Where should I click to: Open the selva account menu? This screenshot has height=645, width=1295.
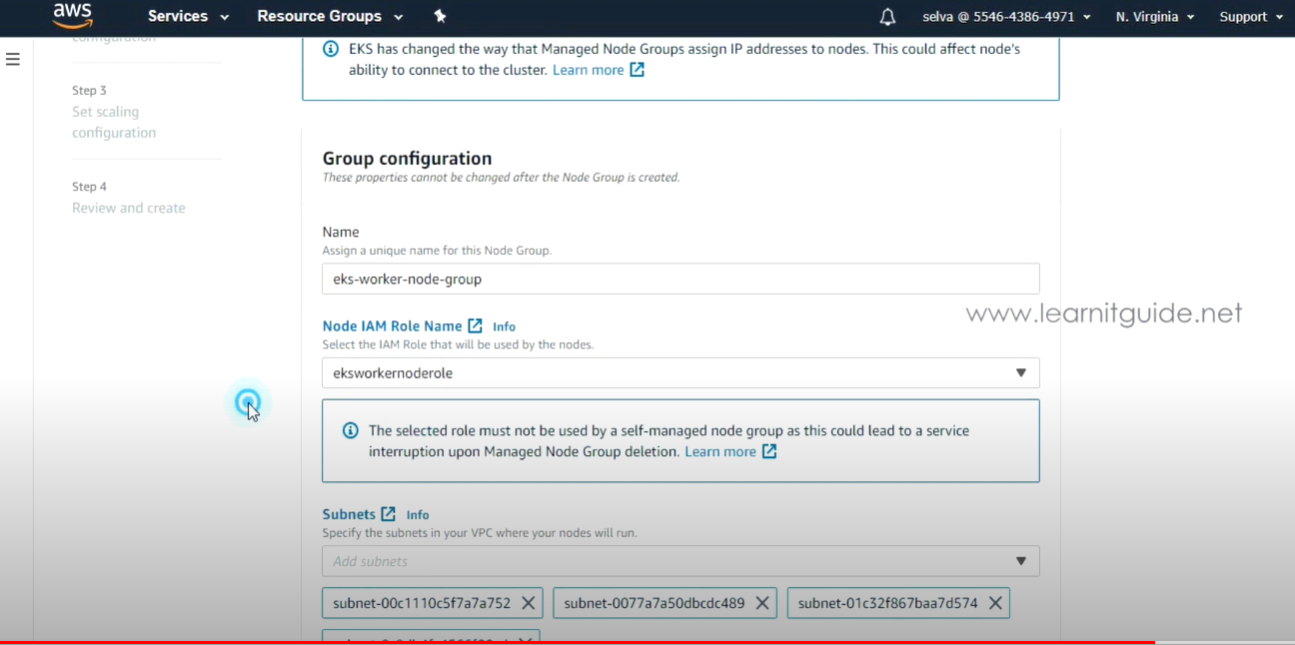pyautogui.click(x=1006, y=17)
